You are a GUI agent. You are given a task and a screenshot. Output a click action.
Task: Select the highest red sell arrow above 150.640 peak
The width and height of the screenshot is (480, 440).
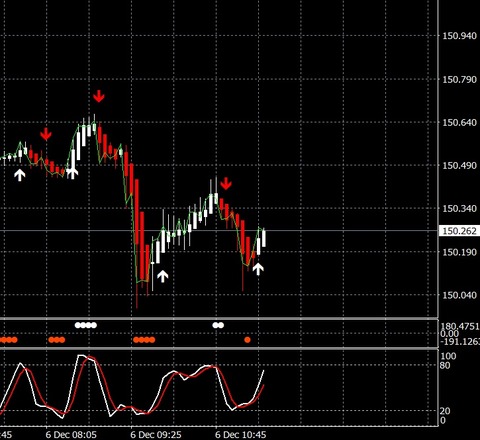tap(99, 96)
